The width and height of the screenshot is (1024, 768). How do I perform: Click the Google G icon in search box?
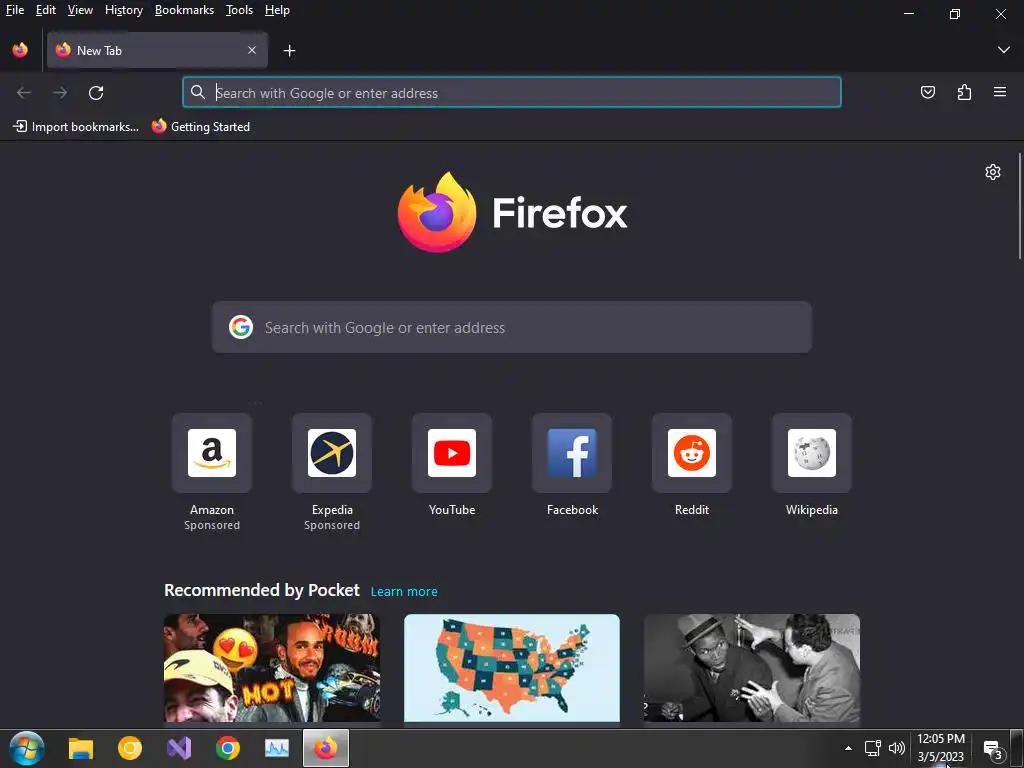(x=241, y=327)
